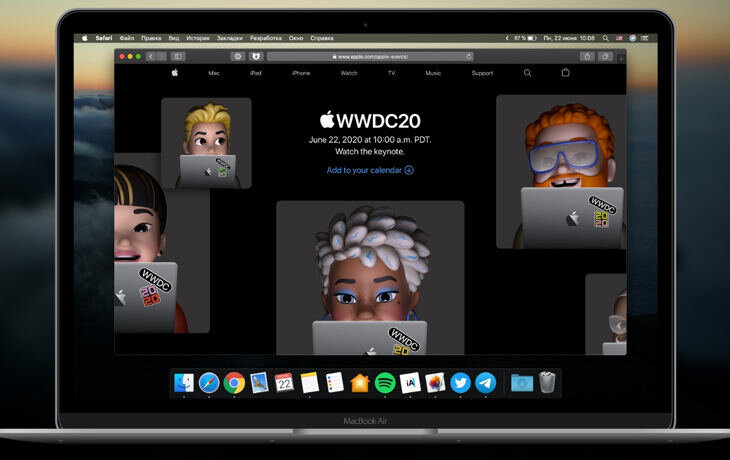Click the WWDC20 heading
Viewport: 730px width, 460px height.
tap(370, 121)
